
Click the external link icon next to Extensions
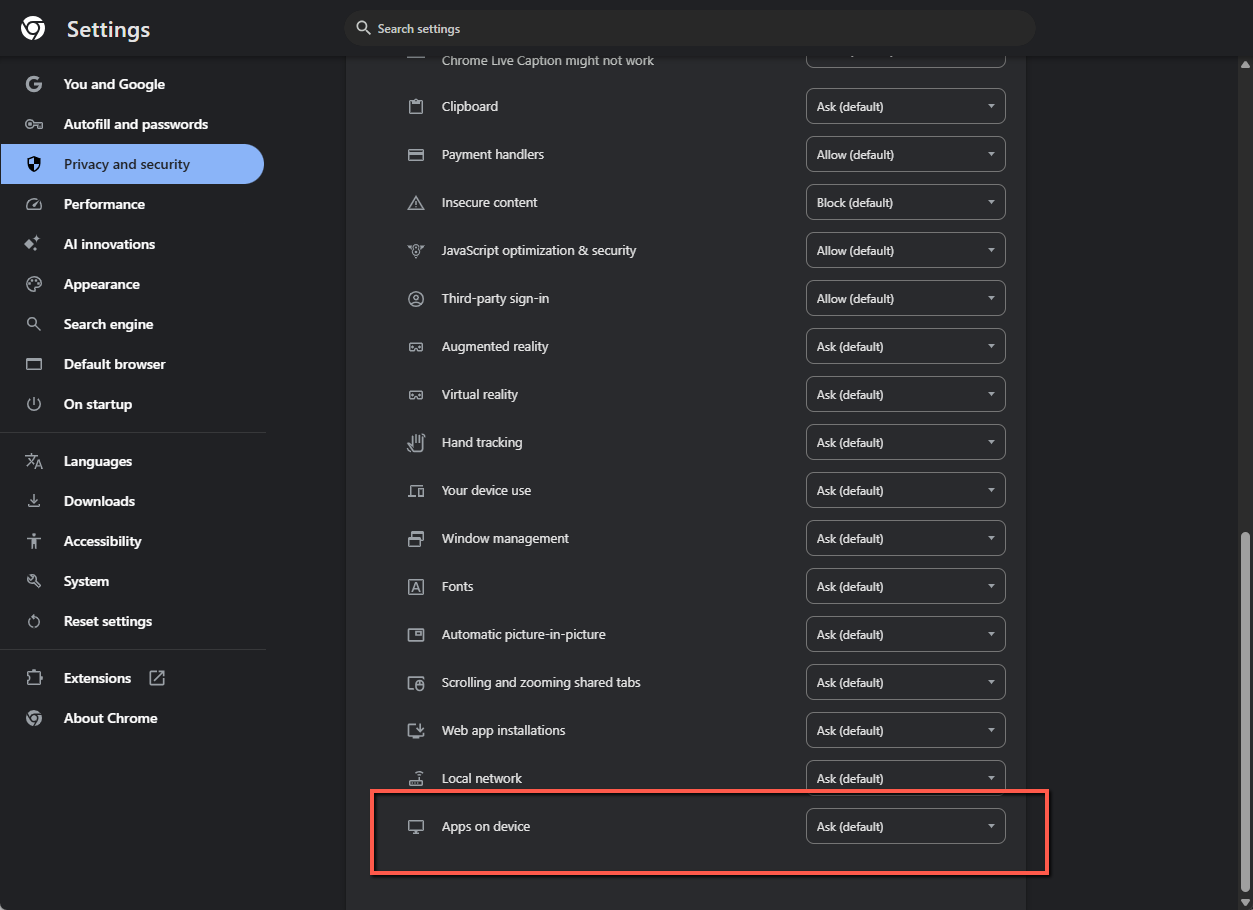click(x=157, y=678)
